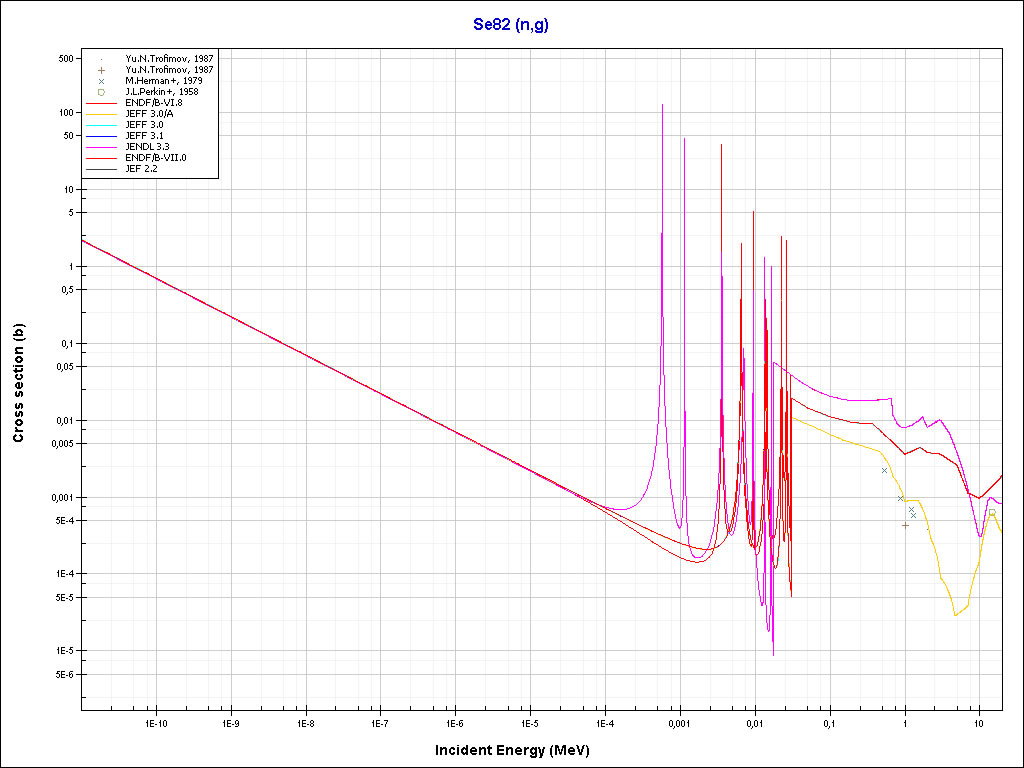Click the JEF 2.2 legend entry text
The height and width of the screenshot is (768, 1024).
click(141, 169)
